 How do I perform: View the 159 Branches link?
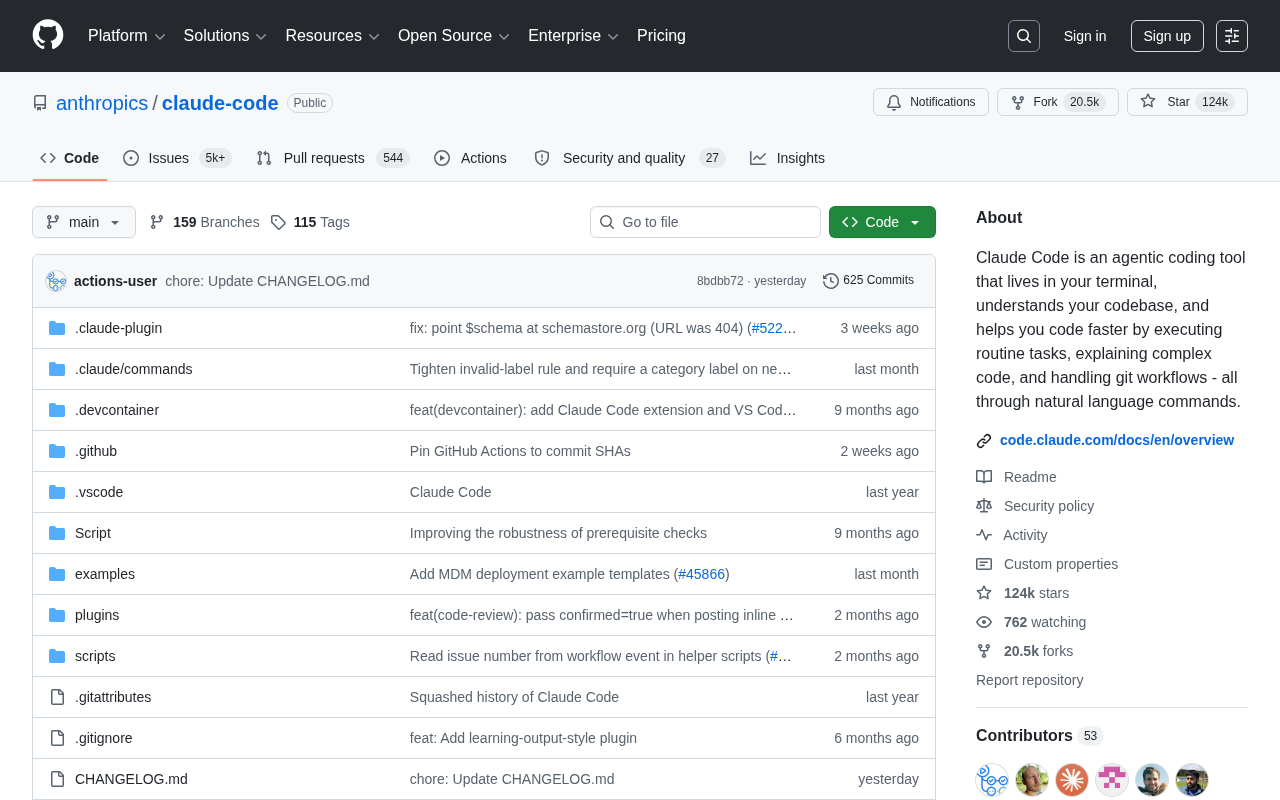(x=205, y=222)
